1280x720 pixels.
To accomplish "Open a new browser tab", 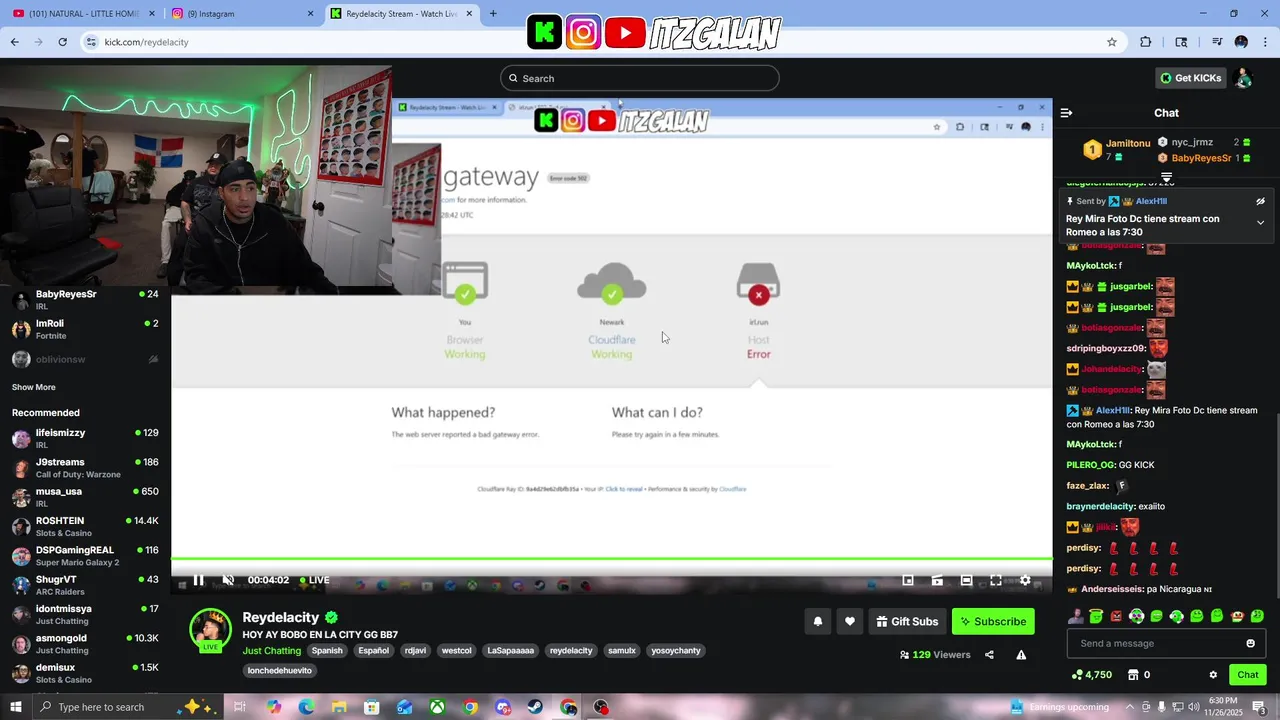I will pos(493,14).
